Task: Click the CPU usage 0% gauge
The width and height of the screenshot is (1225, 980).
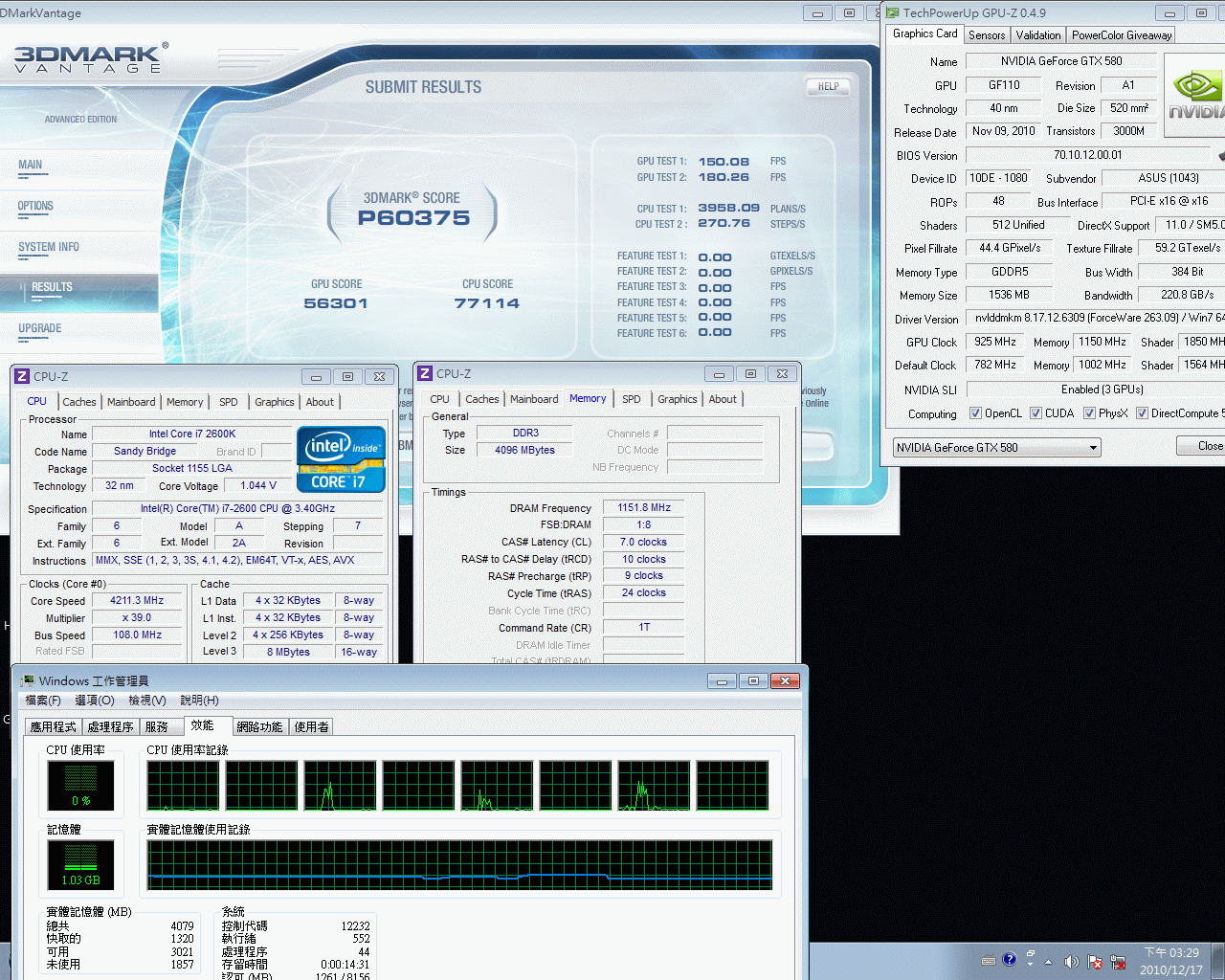Action: [x=80, y=786]
